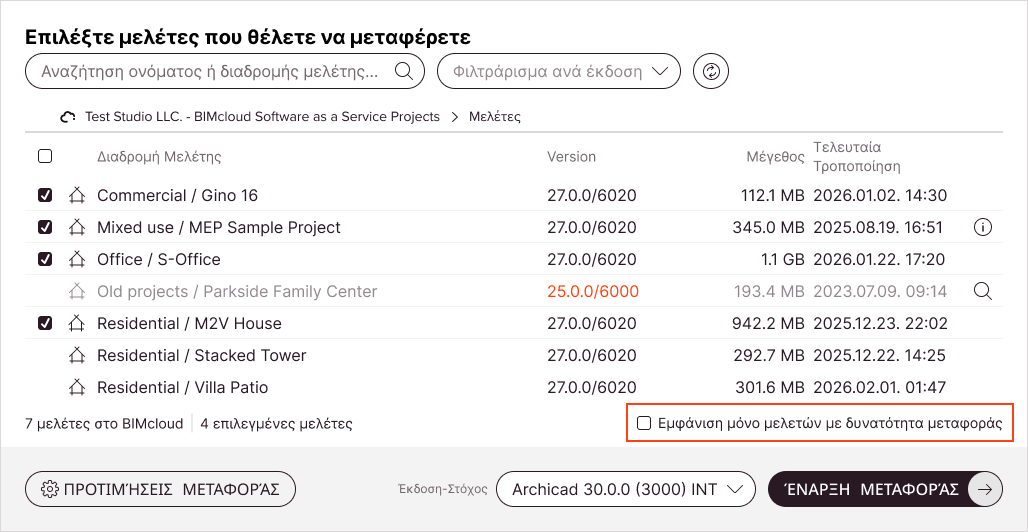Click the 942.2 MB size value
The image size is (1028, 532).
click(x=768, y=323)
